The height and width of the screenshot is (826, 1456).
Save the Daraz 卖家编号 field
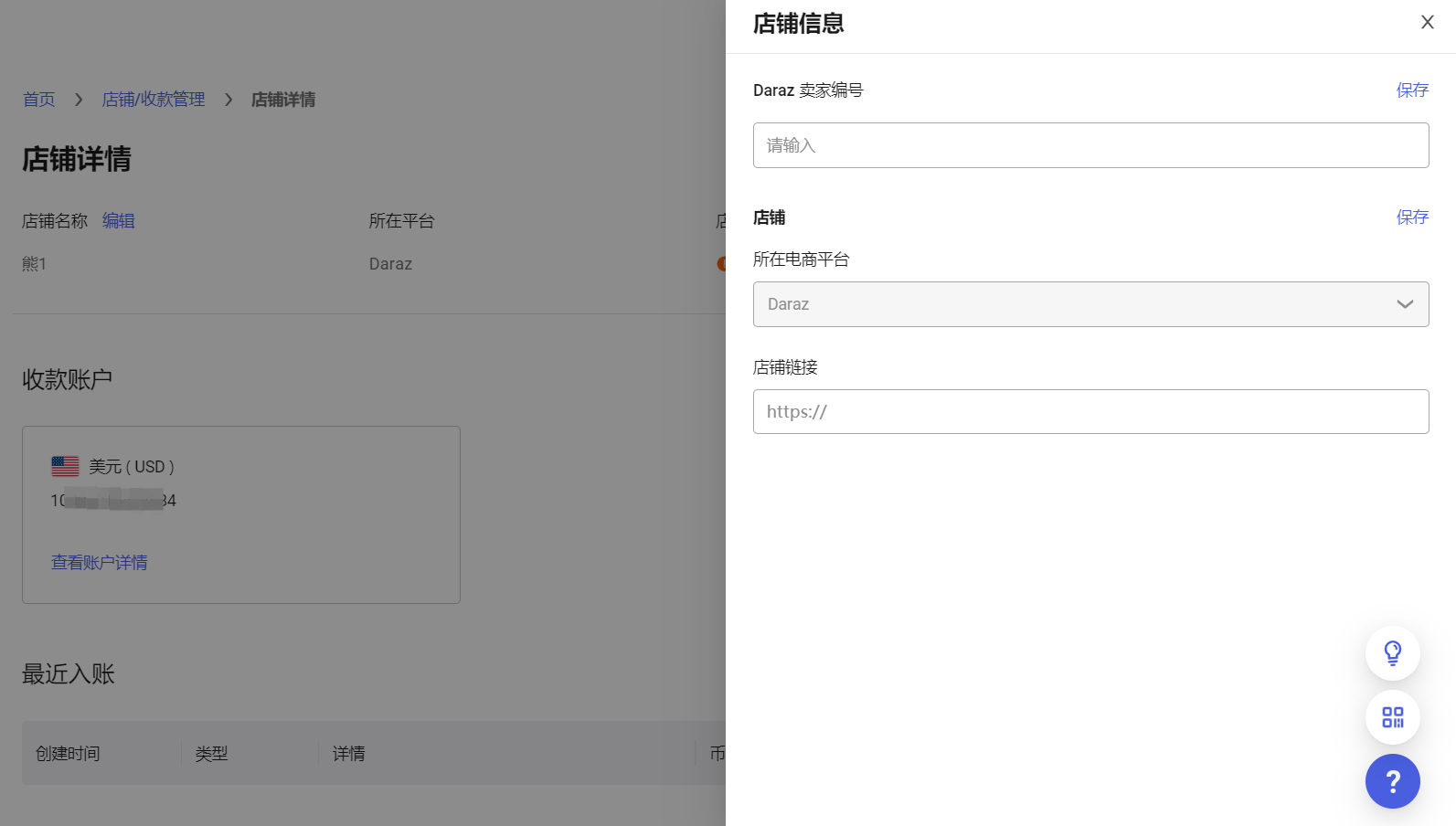(1411, 90)
